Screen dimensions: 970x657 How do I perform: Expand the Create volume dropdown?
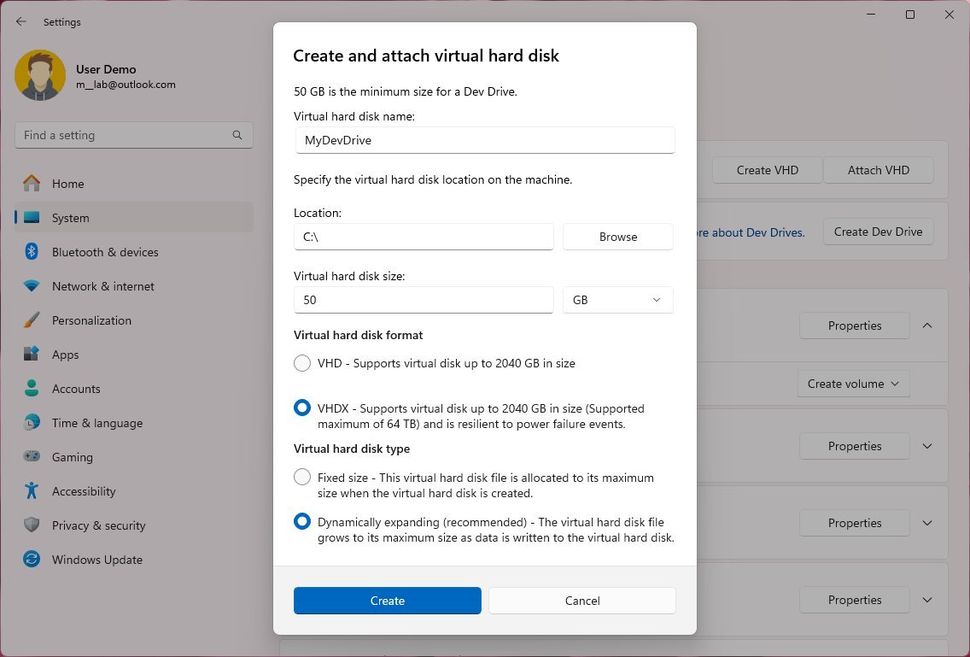click(853, 383)
